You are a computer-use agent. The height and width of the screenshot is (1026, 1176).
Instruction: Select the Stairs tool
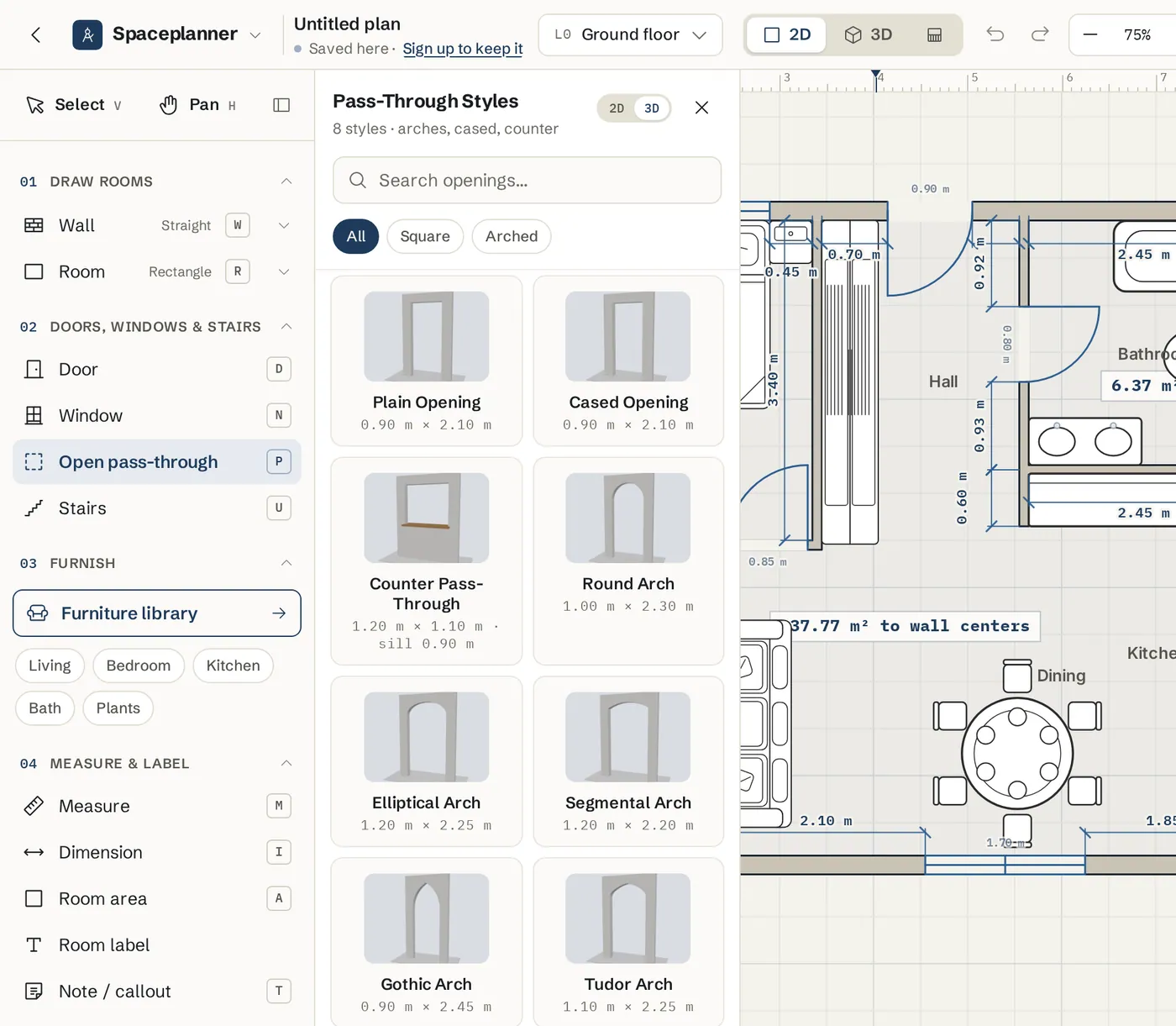tap(157, 508)
